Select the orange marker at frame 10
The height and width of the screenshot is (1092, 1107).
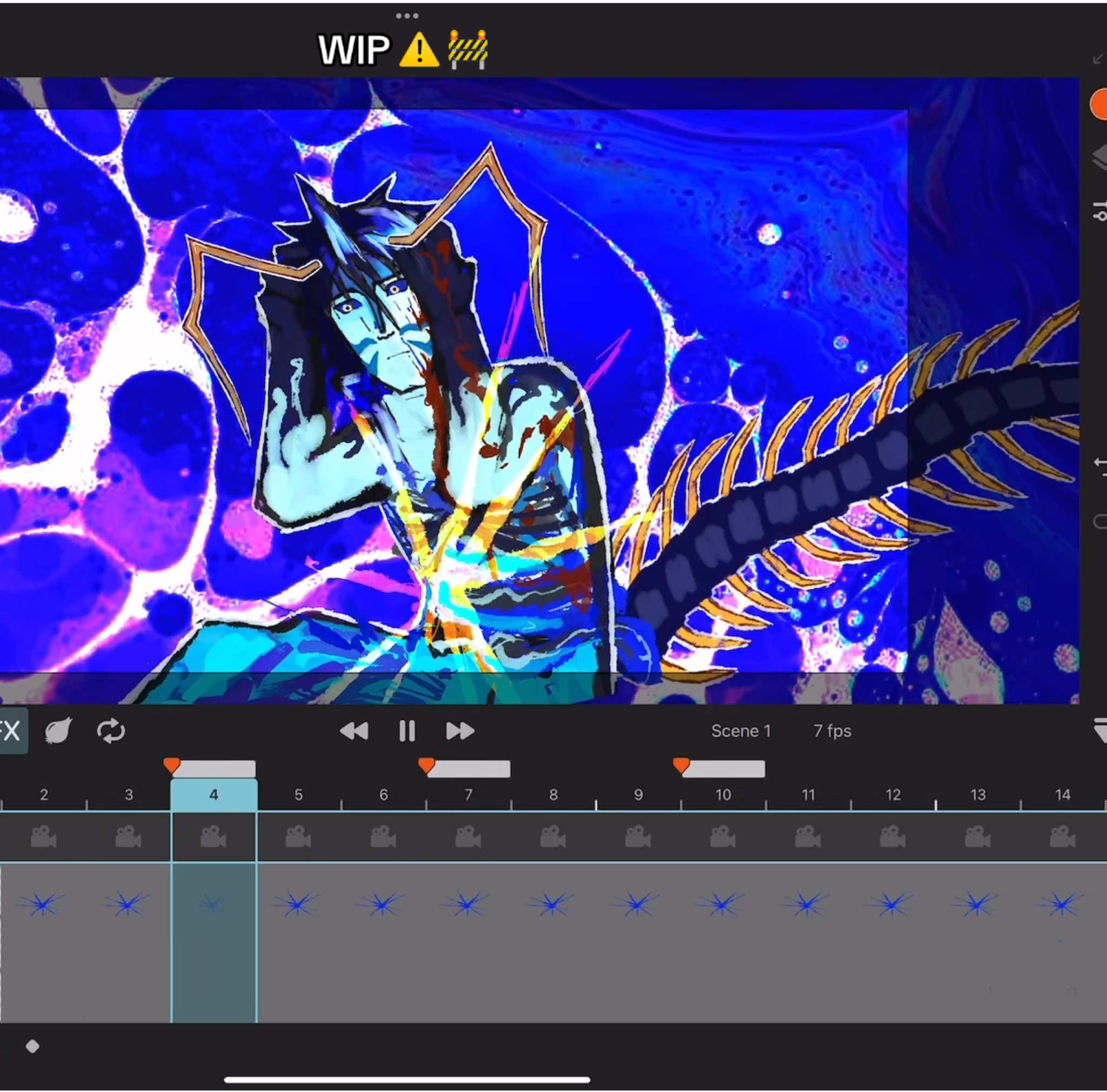(x=681, y=765)
